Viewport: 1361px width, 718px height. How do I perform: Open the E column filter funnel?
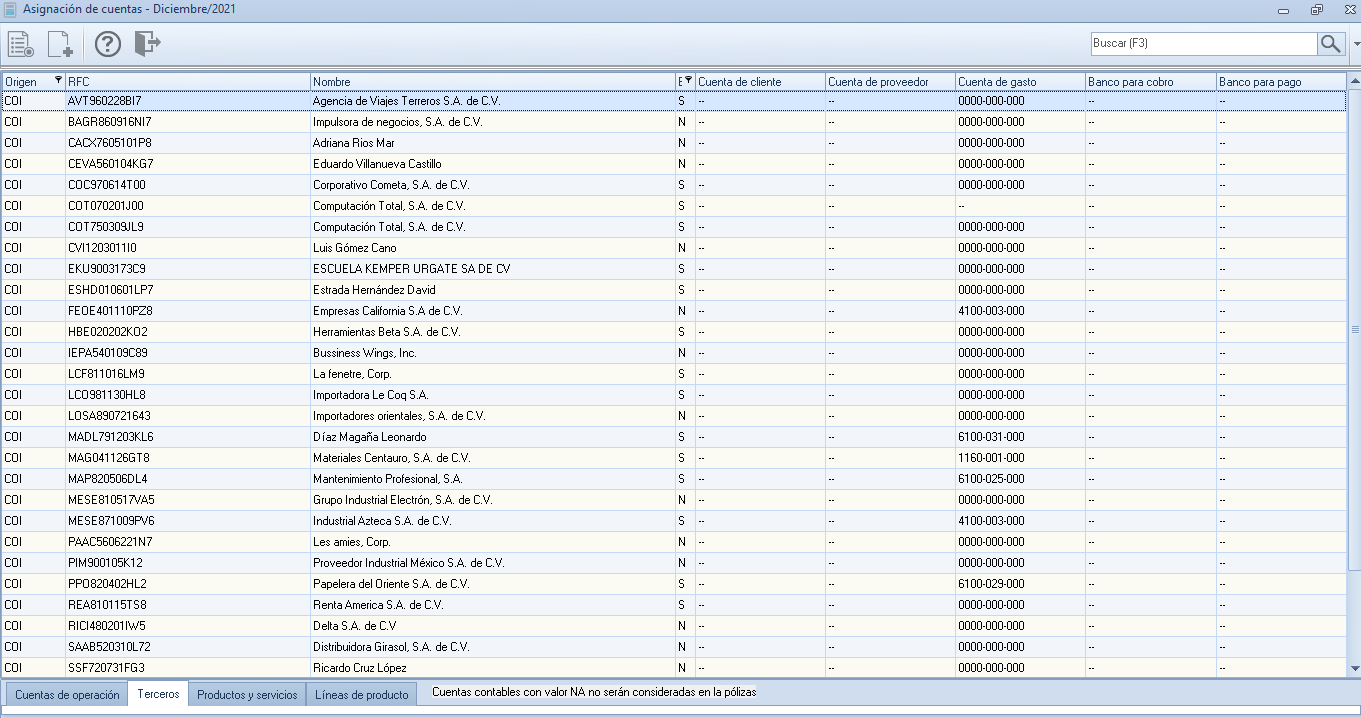click(687, 81)
